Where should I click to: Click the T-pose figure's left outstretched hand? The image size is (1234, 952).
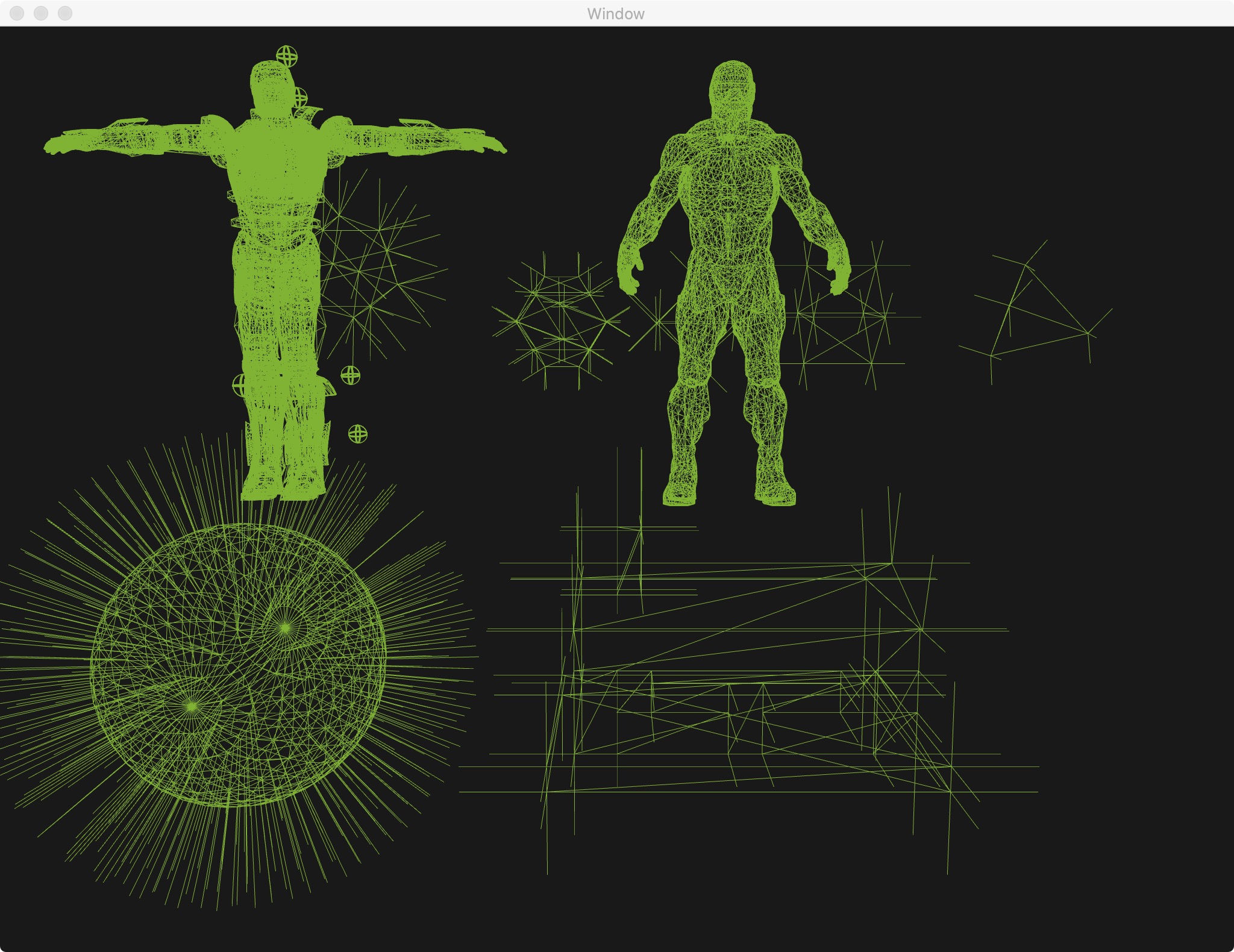click(59, 146)
